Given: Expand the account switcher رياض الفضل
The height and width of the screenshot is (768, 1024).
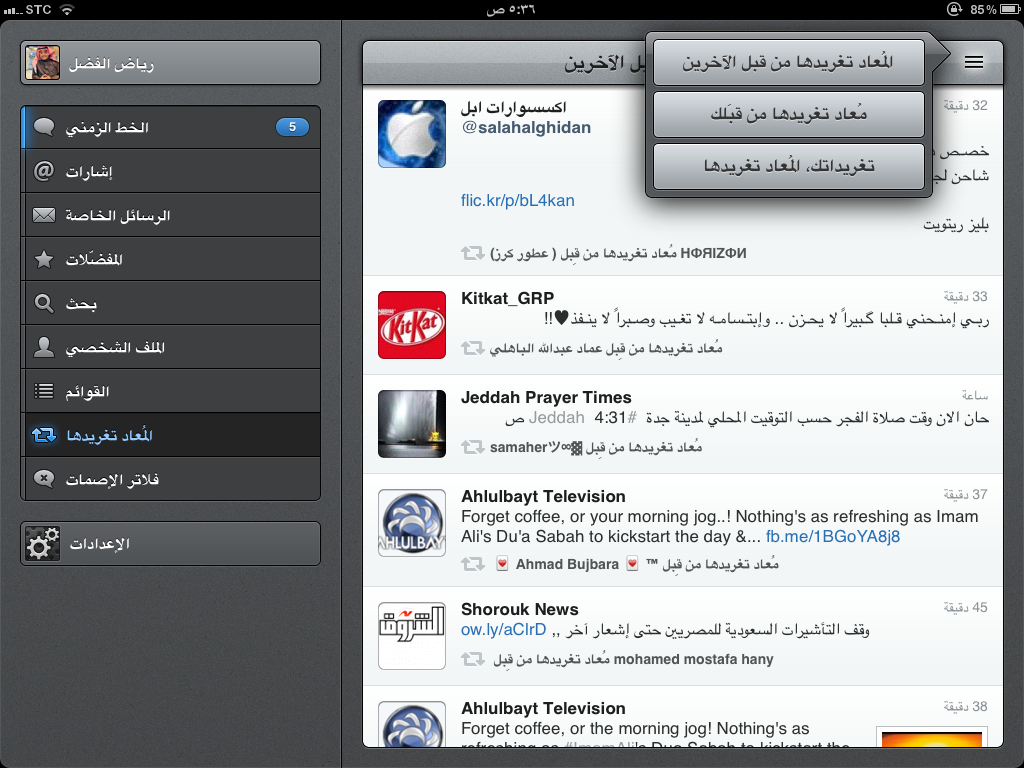Looking at the screenshot, I should coord(170,63).
